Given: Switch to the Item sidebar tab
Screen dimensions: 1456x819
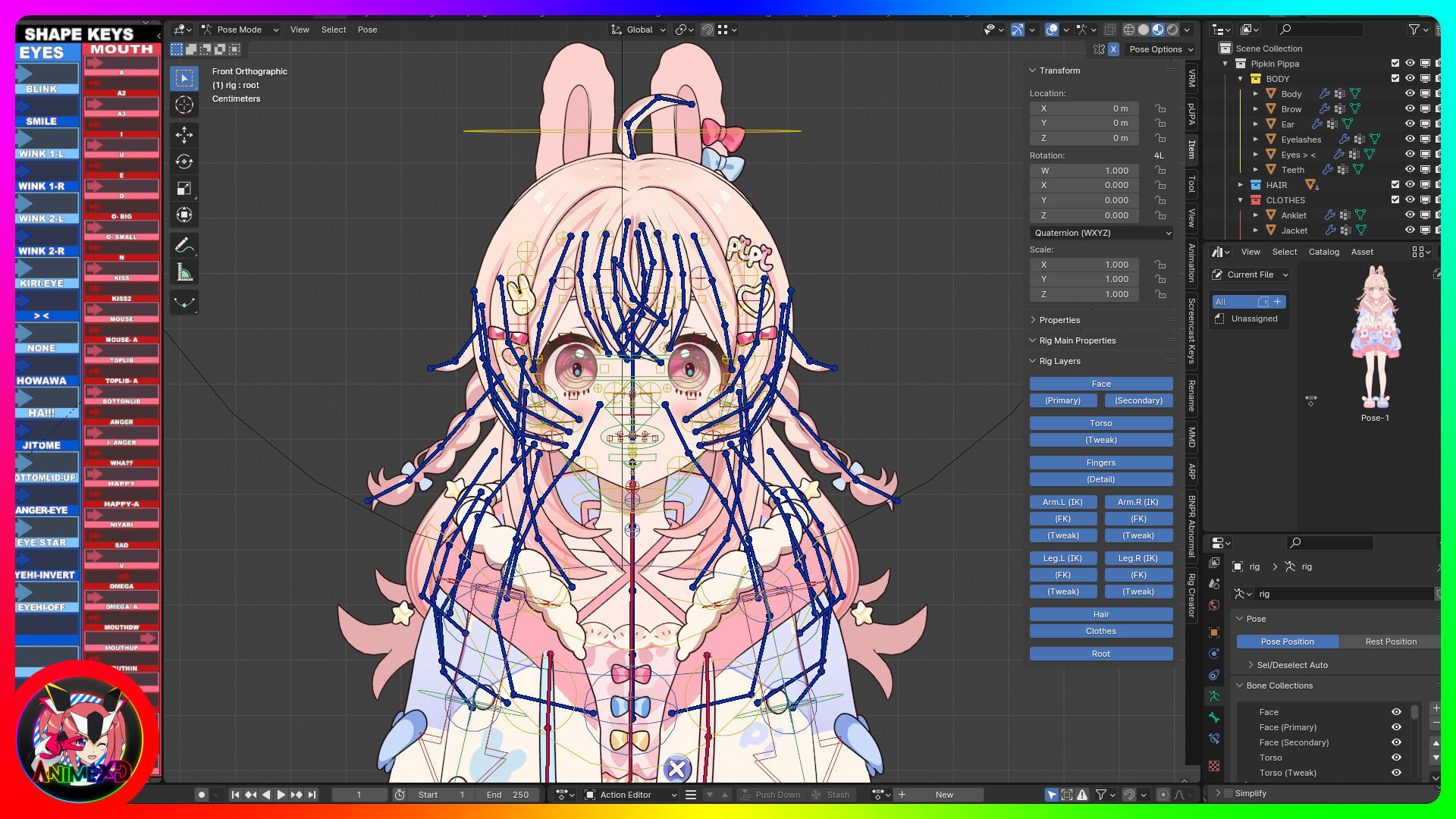Looking at the screenshot, I should tap(1191, 149).
